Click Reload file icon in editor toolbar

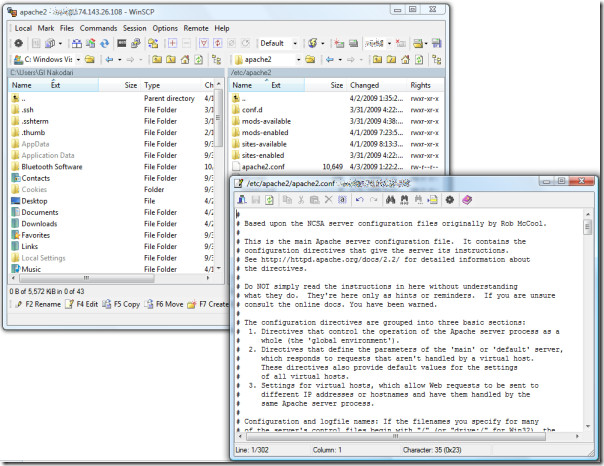point(269,199)
